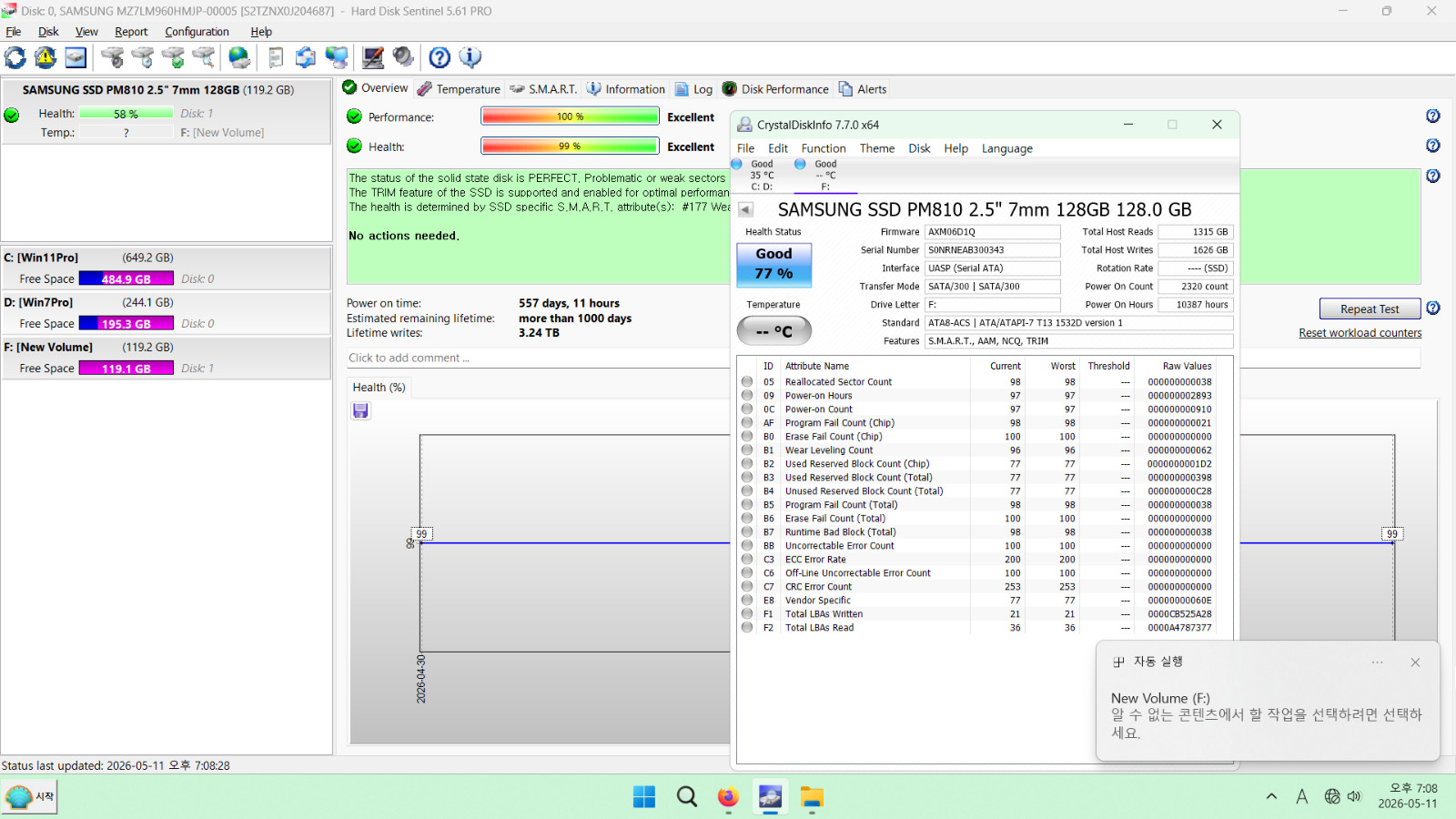
Task: Click the save floppy icon above the health chart
Action: [360, 410]
